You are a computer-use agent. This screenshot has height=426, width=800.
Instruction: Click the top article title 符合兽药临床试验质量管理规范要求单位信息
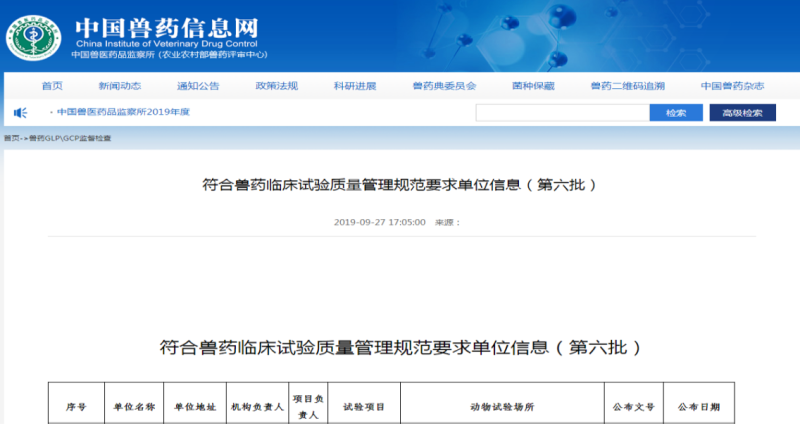tap(399, 185)
